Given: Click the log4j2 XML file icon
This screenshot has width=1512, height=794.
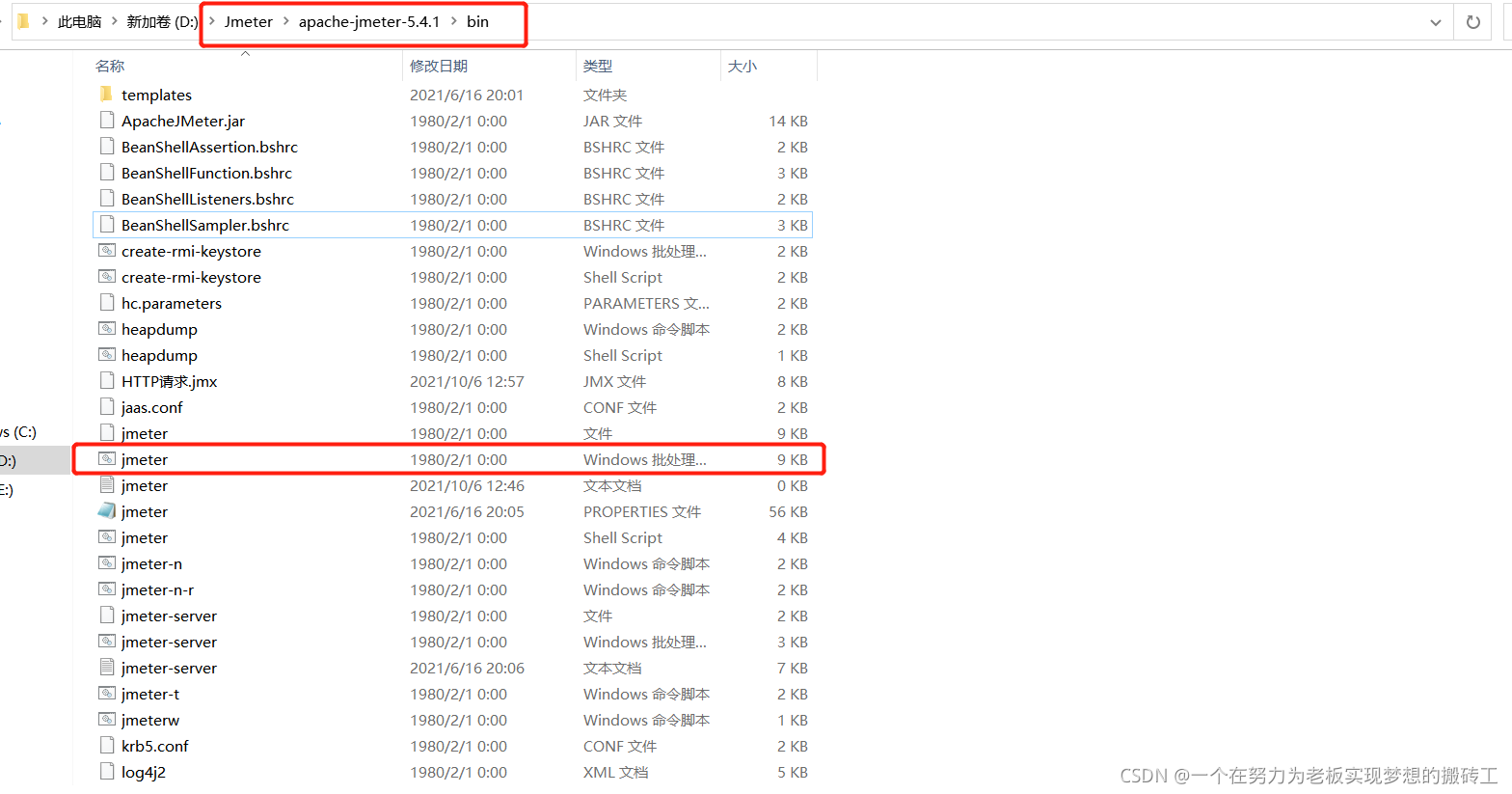Looking at the screenshot, I should point(107,772).
